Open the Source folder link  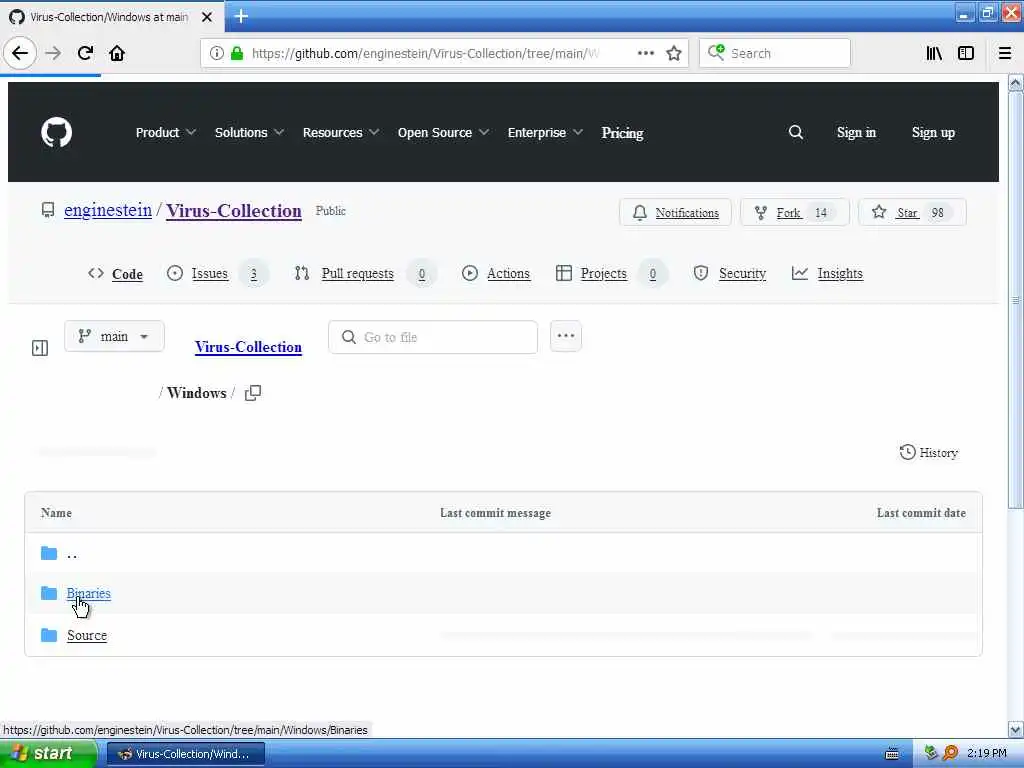(x=87, y=635)
